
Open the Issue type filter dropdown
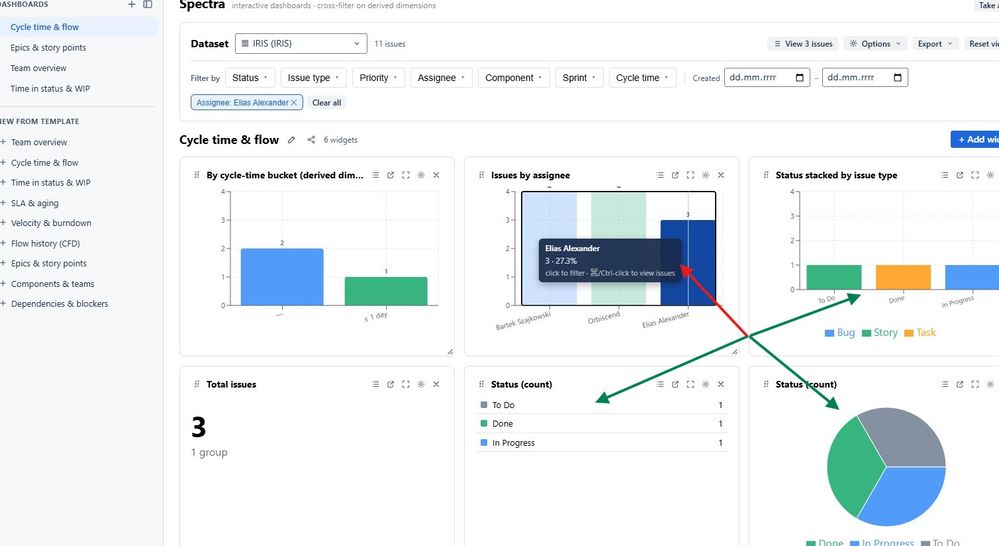pyautogui.click(x=313, y=78)
